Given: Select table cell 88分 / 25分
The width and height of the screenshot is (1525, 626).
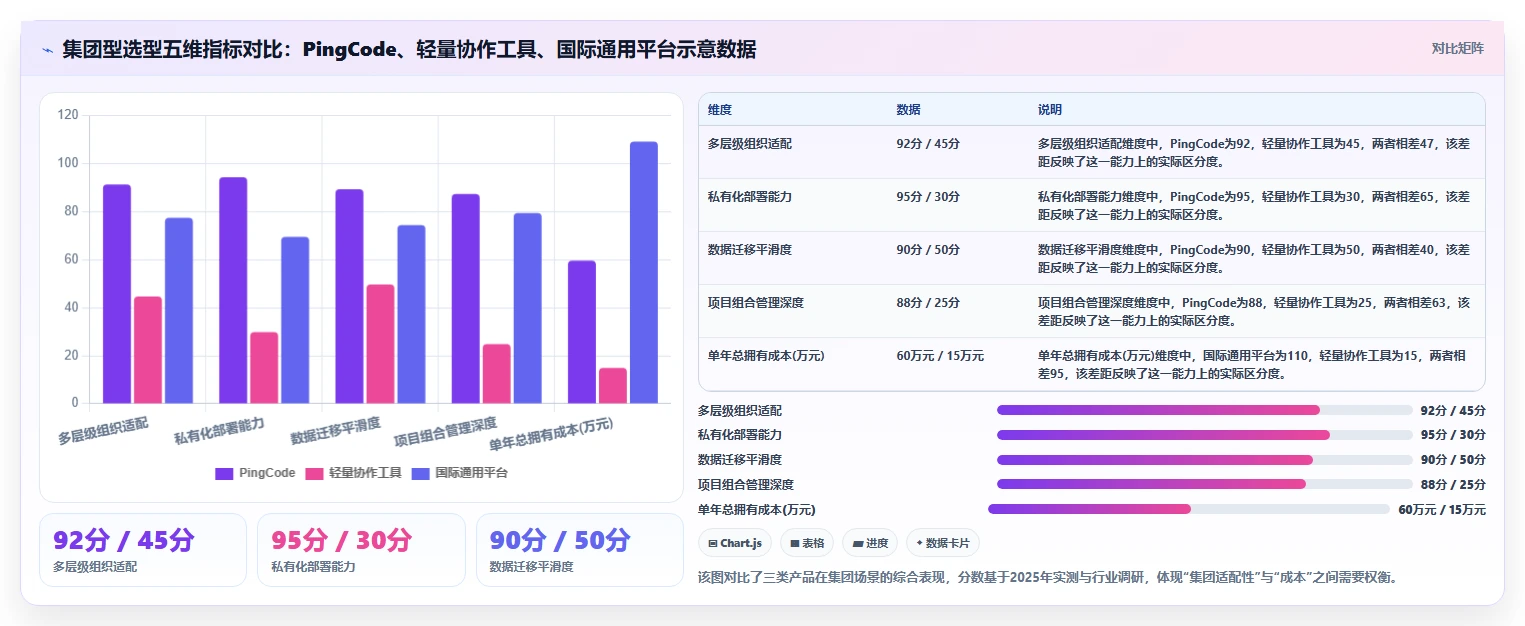Looking at the screenshot, I should pyautogui.click(x=928, y=303).
